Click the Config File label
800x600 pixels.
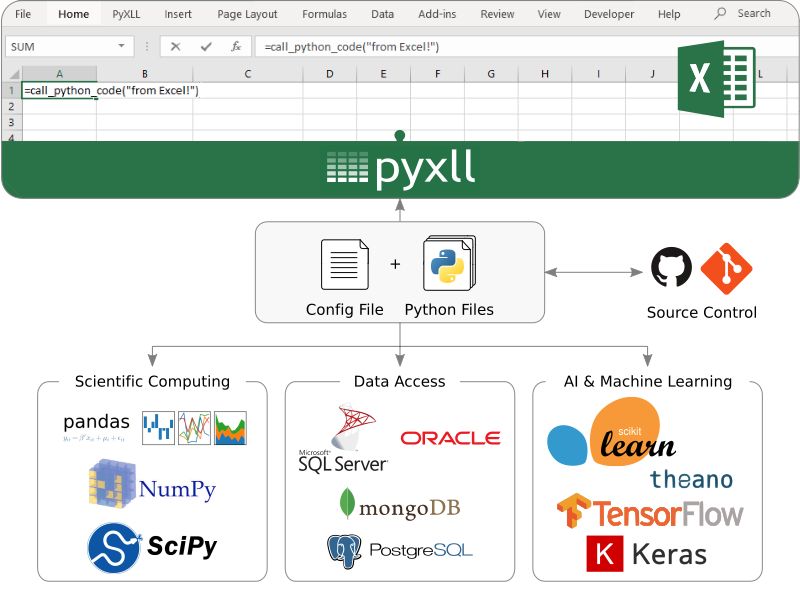point(344,310)
